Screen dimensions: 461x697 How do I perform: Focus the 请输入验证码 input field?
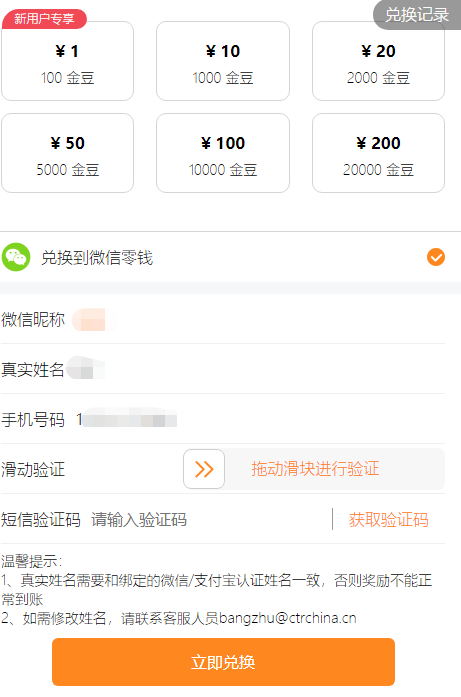[209, 519]
